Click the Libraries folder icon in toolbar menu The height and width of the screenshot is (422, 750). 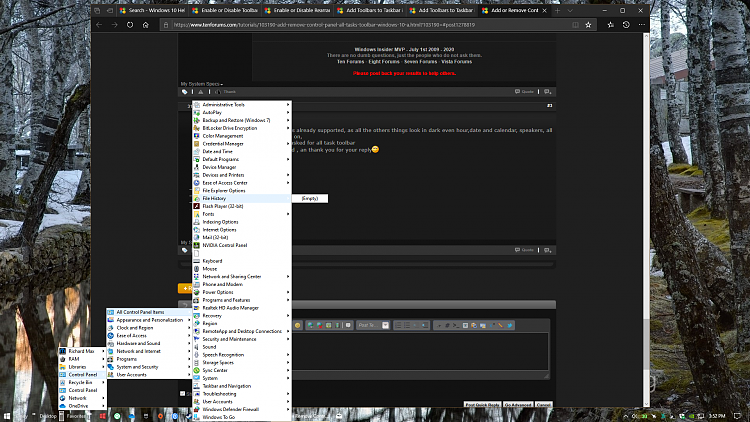(x=63, y=367)
